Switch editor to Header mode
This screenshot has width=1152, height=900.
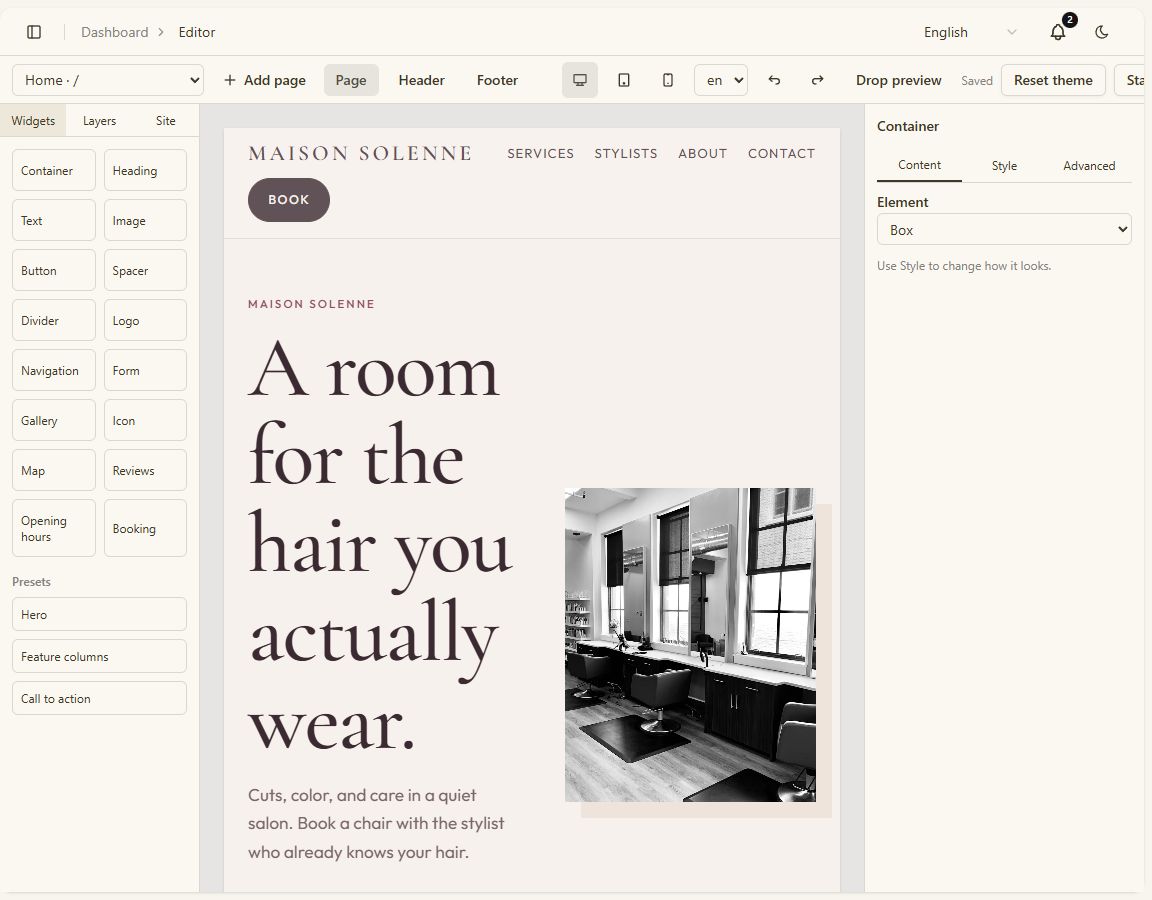[422, 80]
